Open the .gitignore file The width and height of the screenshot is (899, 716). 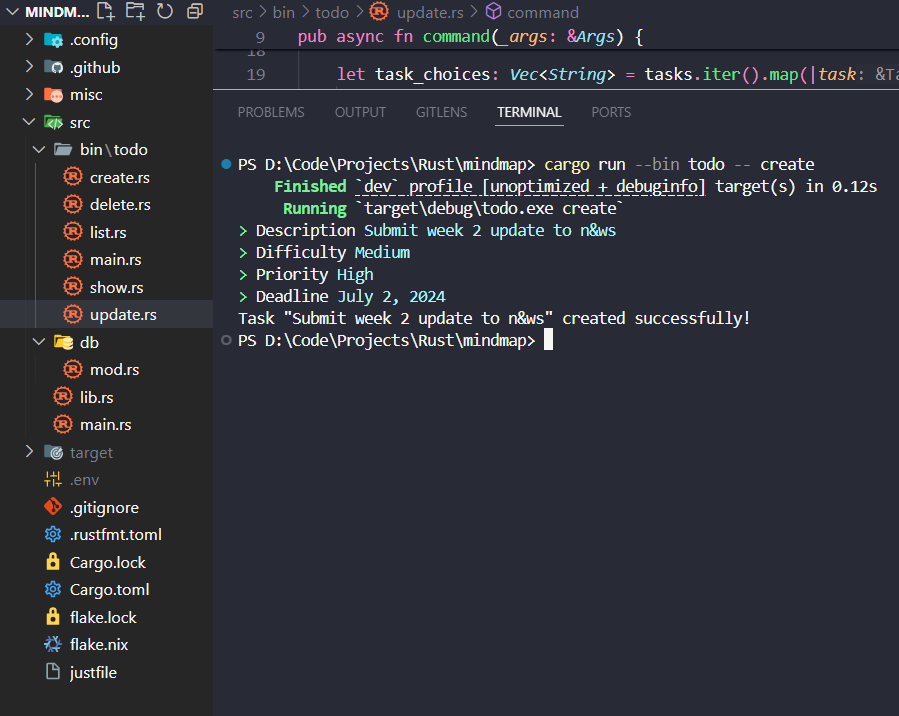[x=104, y=508]
